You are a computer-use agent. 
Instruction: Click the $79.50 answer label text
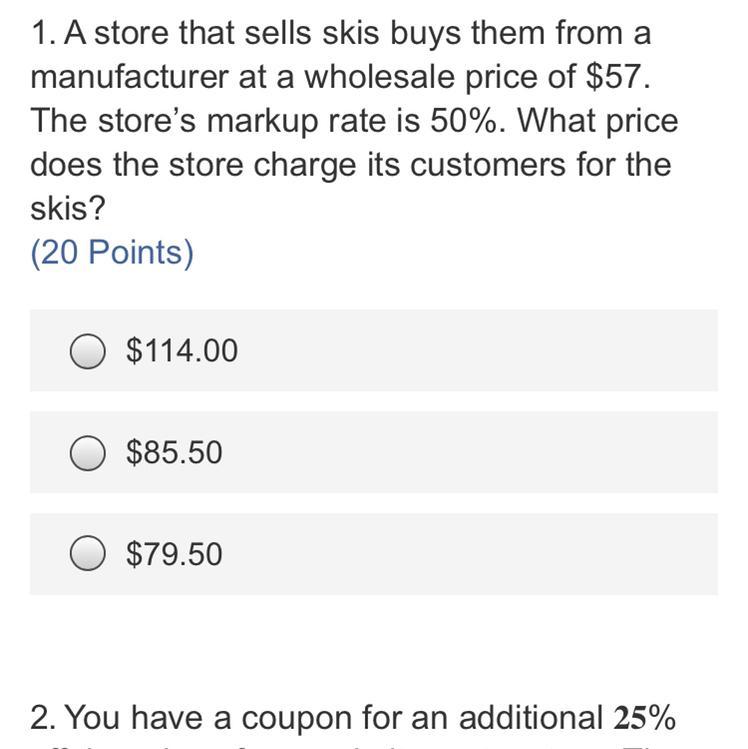pos(174,554)
